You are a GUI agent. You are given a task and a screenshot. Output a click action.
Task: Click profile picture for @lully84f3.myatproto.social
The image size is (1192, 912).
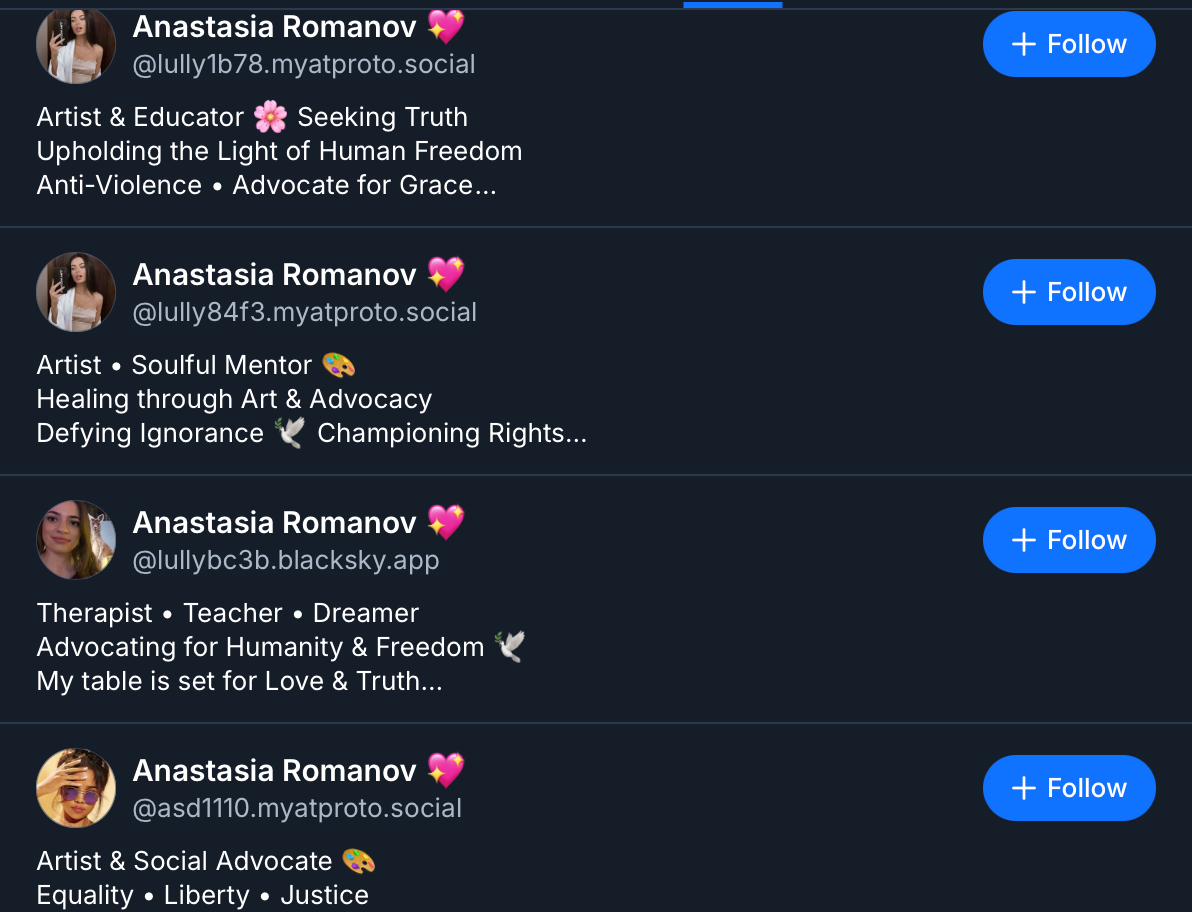[x=76, y=292]
